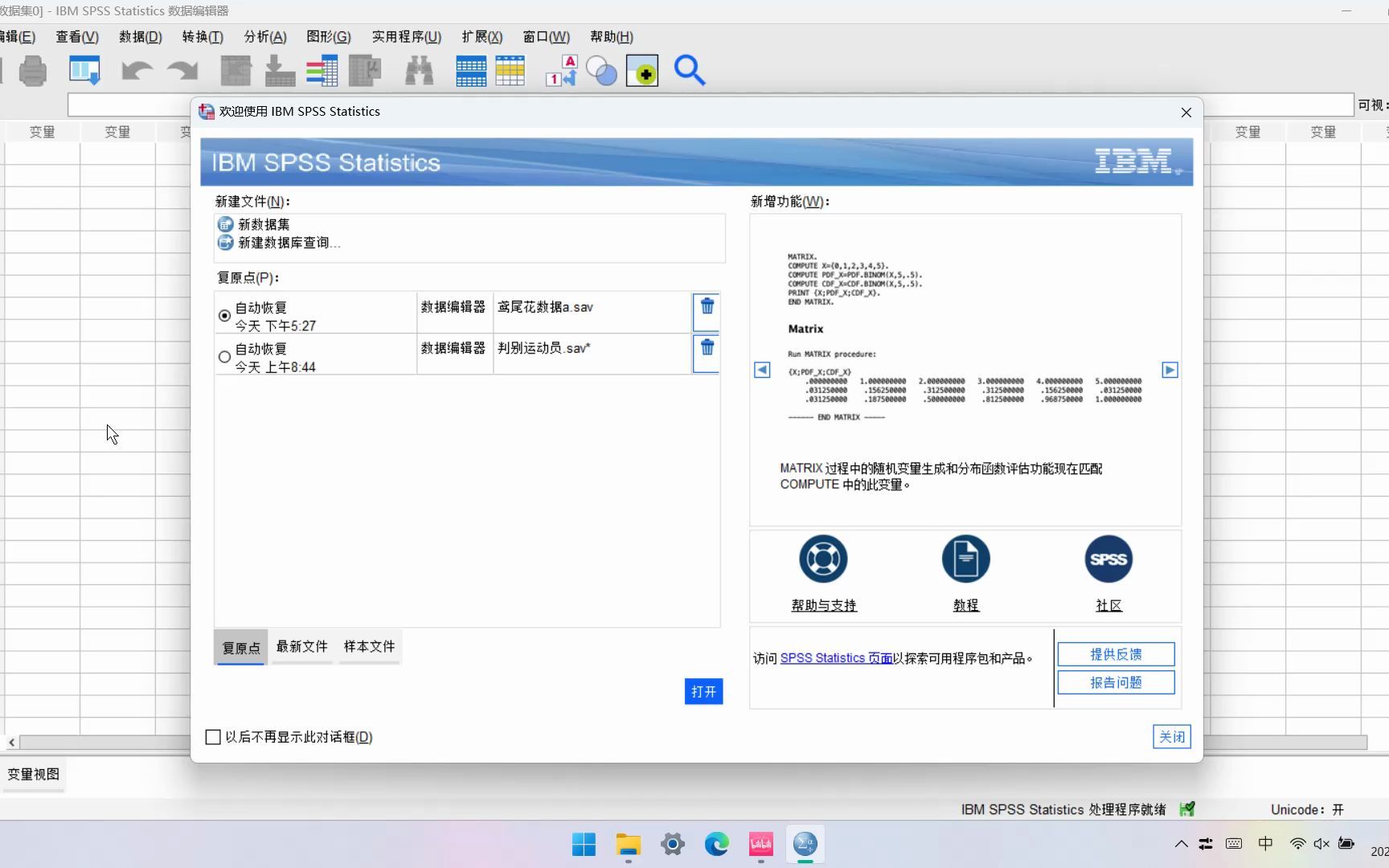Open the 窗口(W) menu

click(547, 37)
